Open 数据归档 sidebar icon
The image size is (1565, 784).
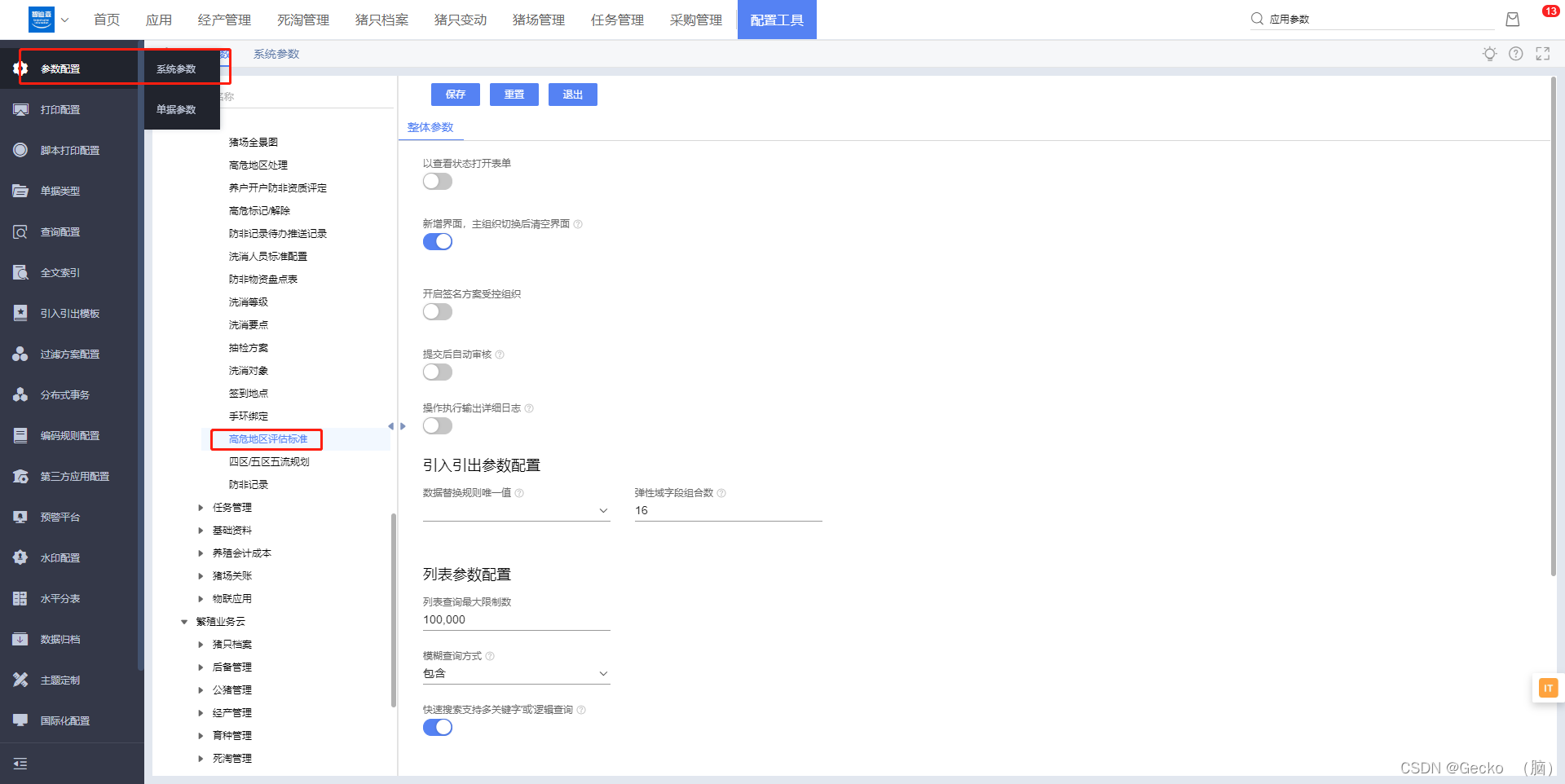point(20,639)
